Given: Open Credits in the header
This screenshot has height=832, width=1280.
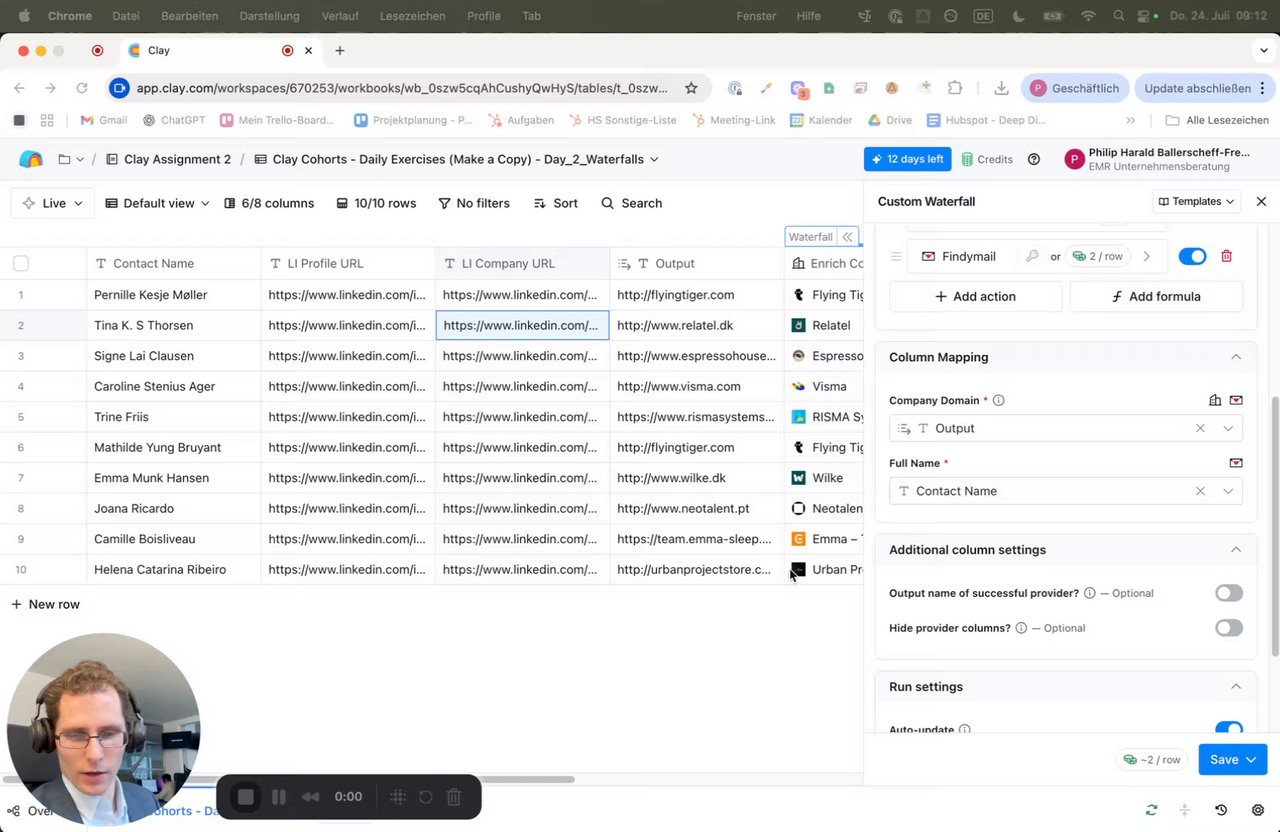Looking at the screenshot, I should point(987,159).
